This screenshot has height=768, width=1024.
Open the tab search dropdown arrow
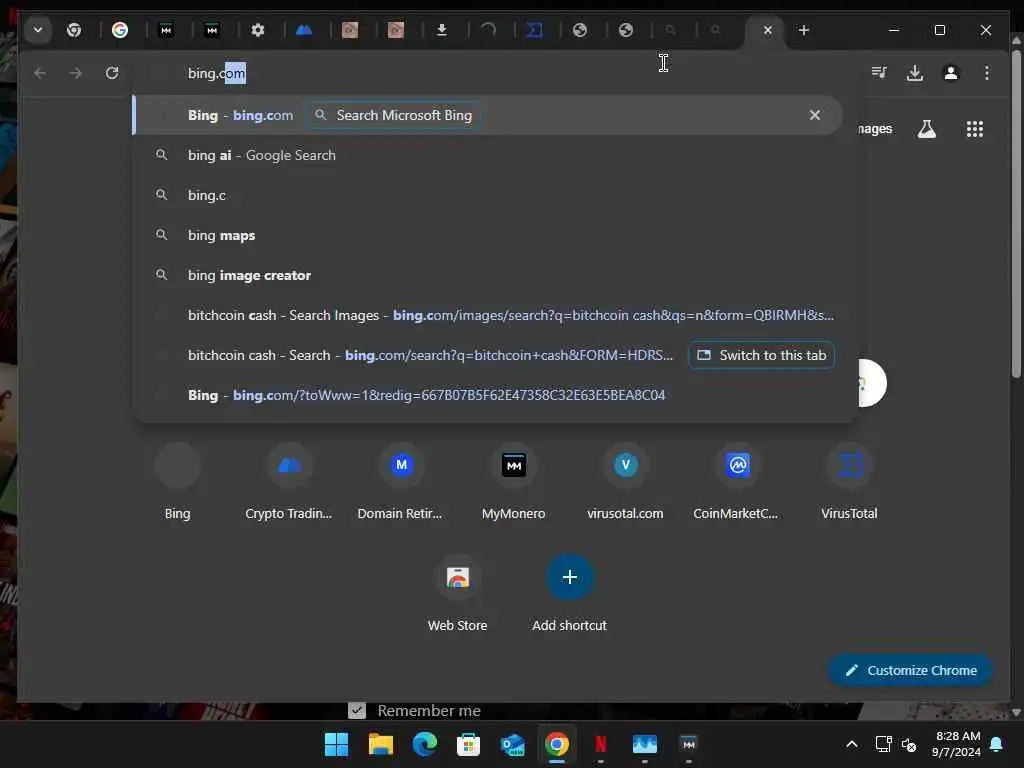coord(38,30)
